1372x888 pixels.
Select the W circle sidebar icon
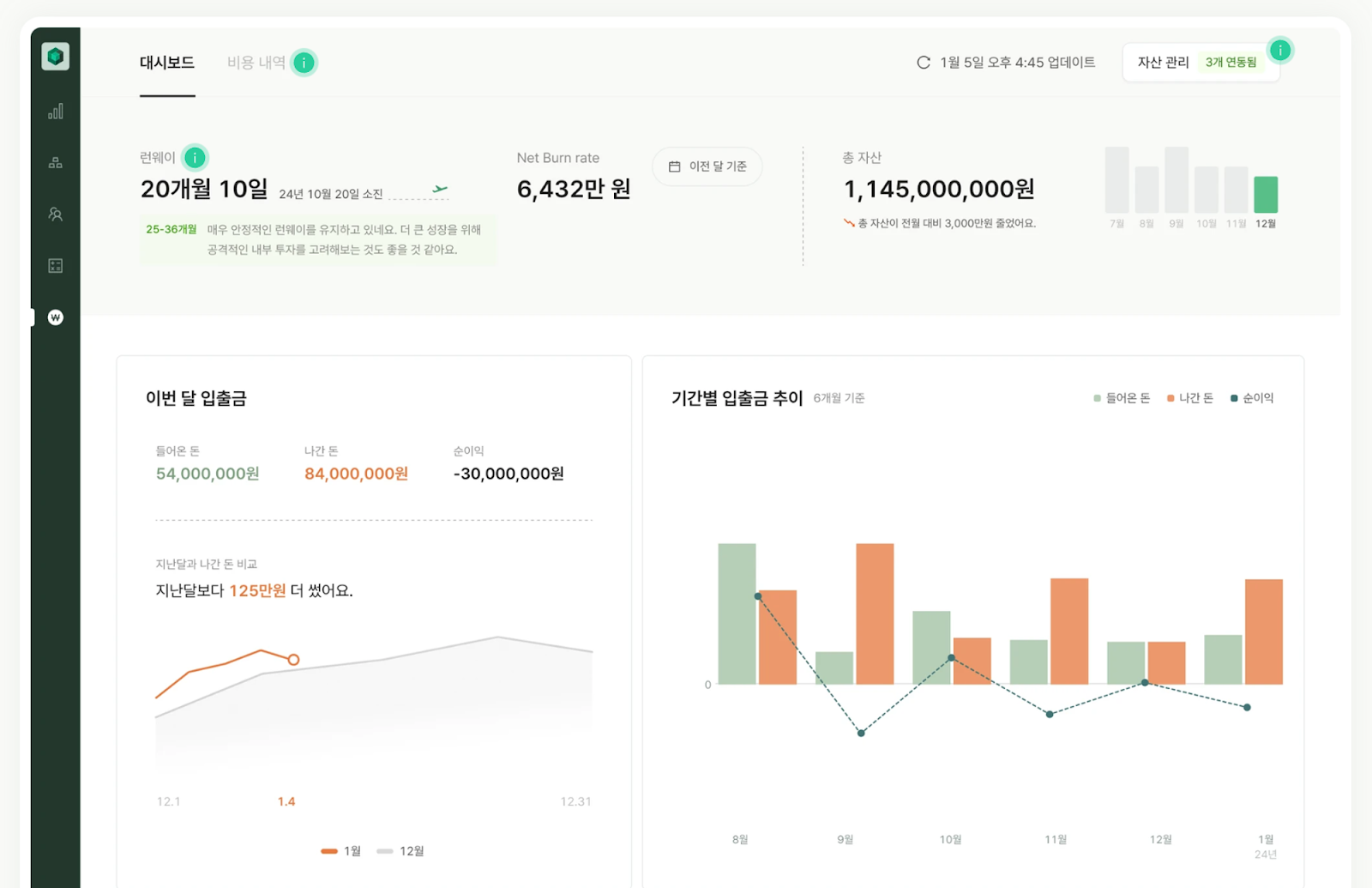(x=56, y=317)
